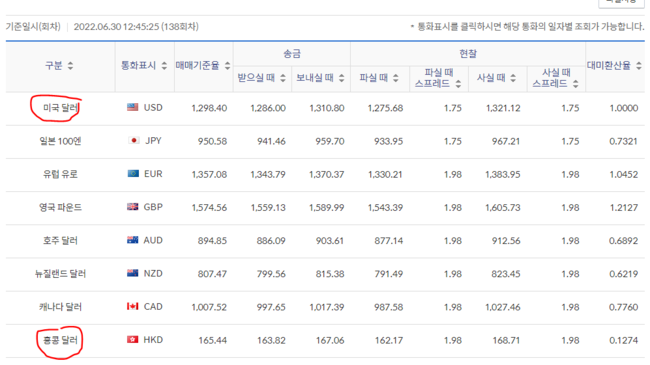Click the USD flag icon

coord(133,107)
